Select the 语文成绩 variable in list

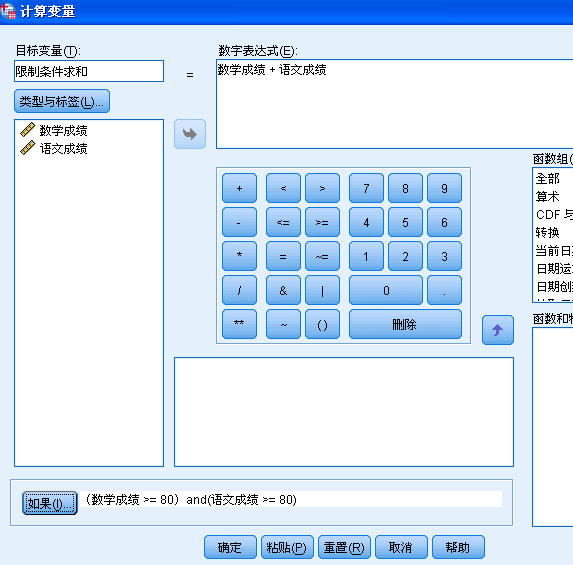pyautogui.click(x=63, y=148)
